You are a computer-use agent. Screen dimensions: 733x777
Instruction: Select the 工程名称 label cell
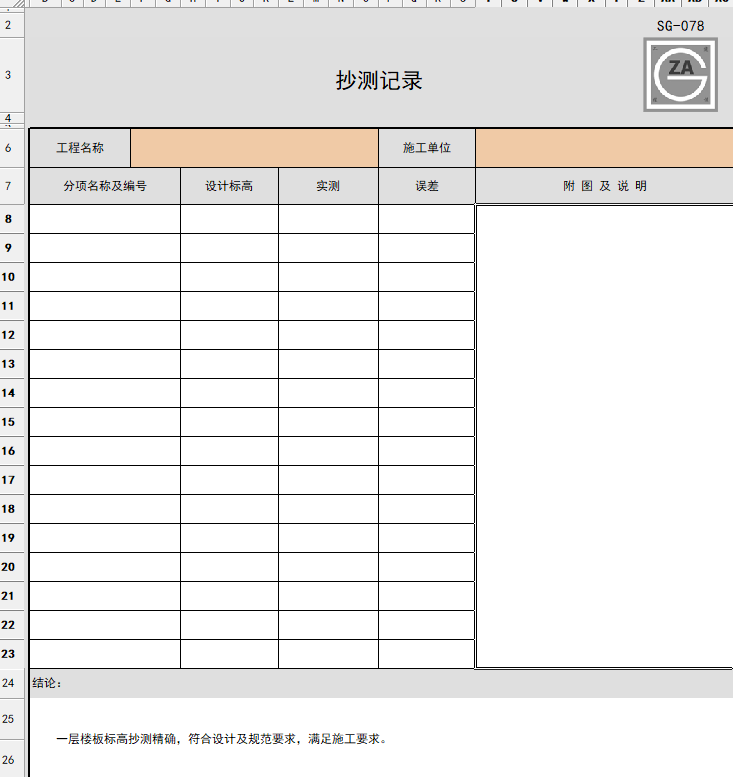(80, 148)
